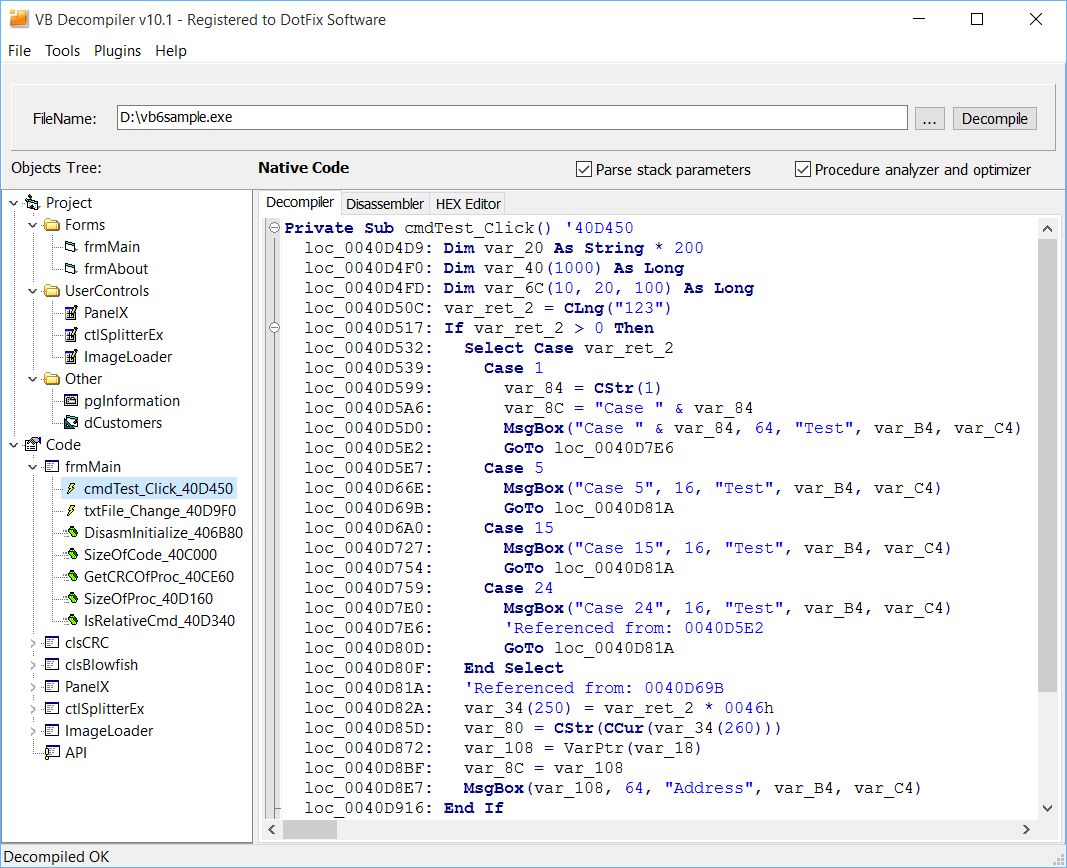
Task: Click the API module icon
Action: click(51, 752)
